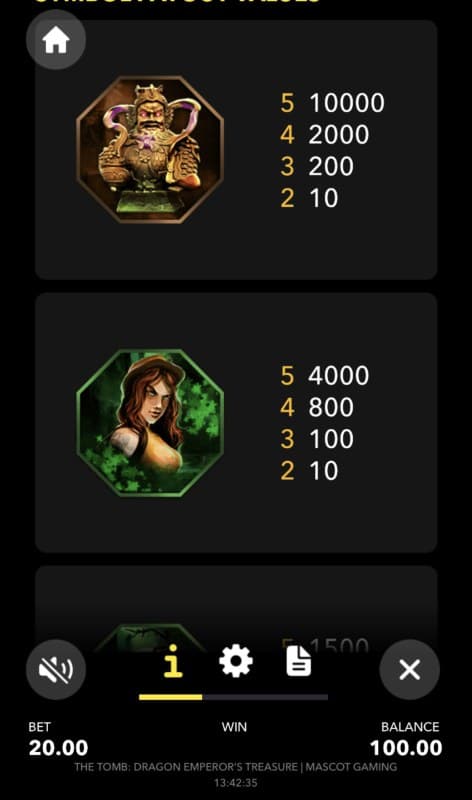Viewport: 472px width, 800px height.
Task: Click the 20.00 bet amount
Action: pos(58,748)
